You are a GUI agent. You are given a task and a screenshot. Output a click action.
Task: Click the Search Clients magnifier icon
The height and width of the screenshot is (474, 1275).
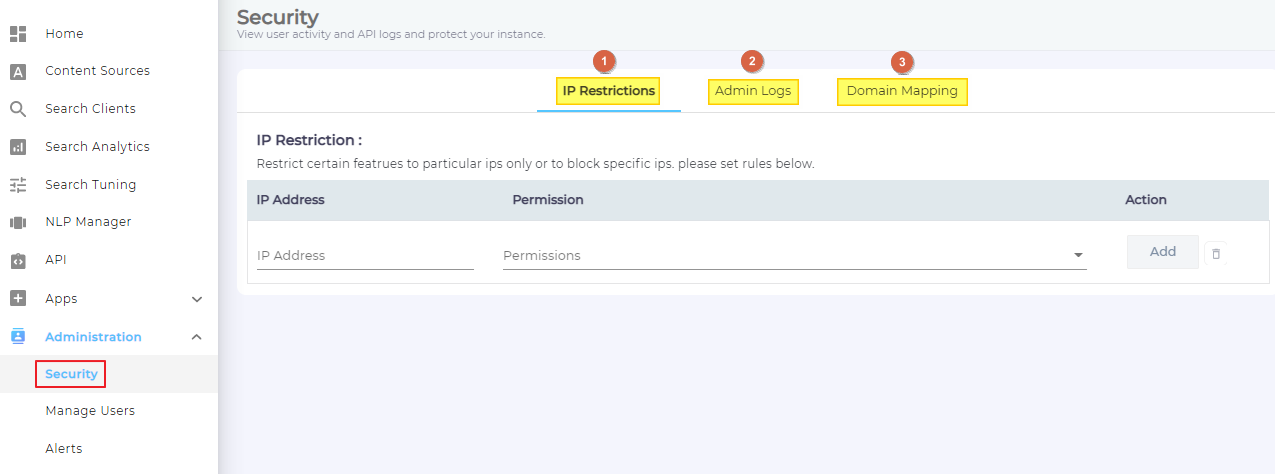pyautogui.click(x=18, y=109)
